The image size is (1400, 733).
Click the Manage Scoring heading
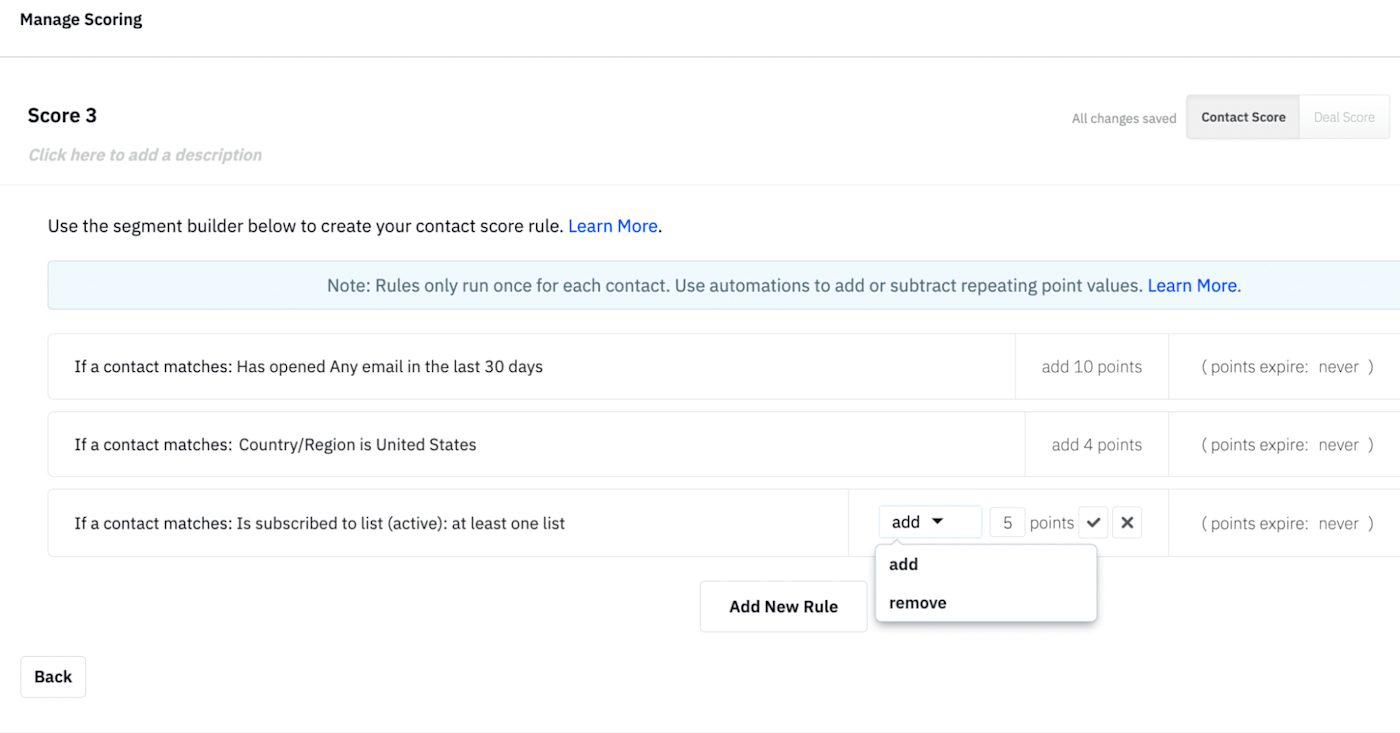[x=81, y=19]
